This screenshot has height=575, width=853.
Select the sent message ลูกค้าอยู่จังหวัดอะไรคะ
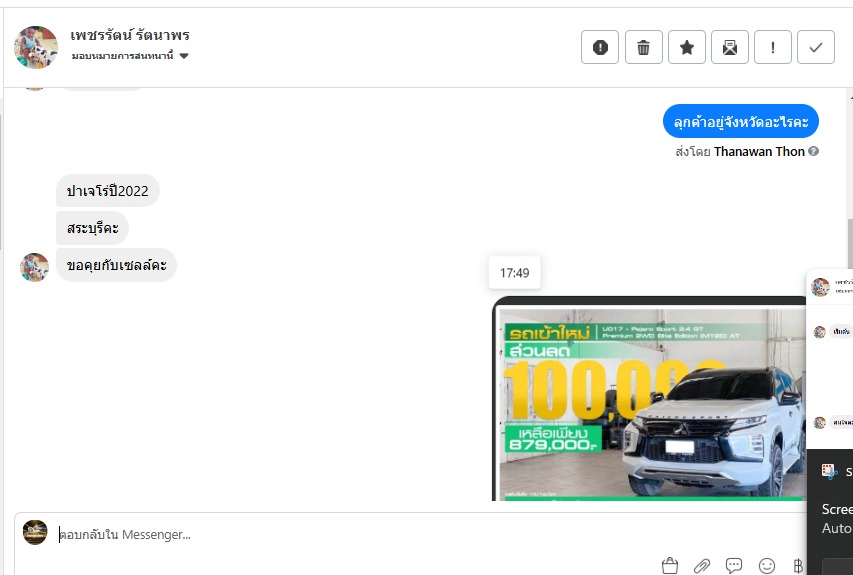(x=740, y=121)
